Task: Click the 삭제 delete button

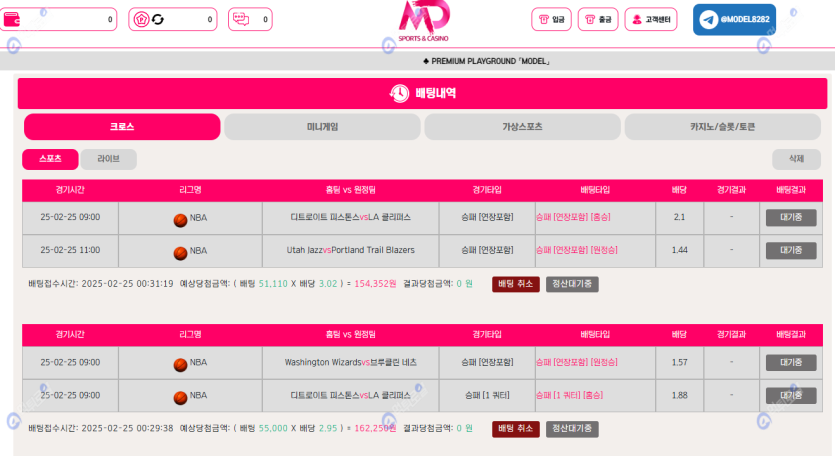Action: click(x=796, y=159)
